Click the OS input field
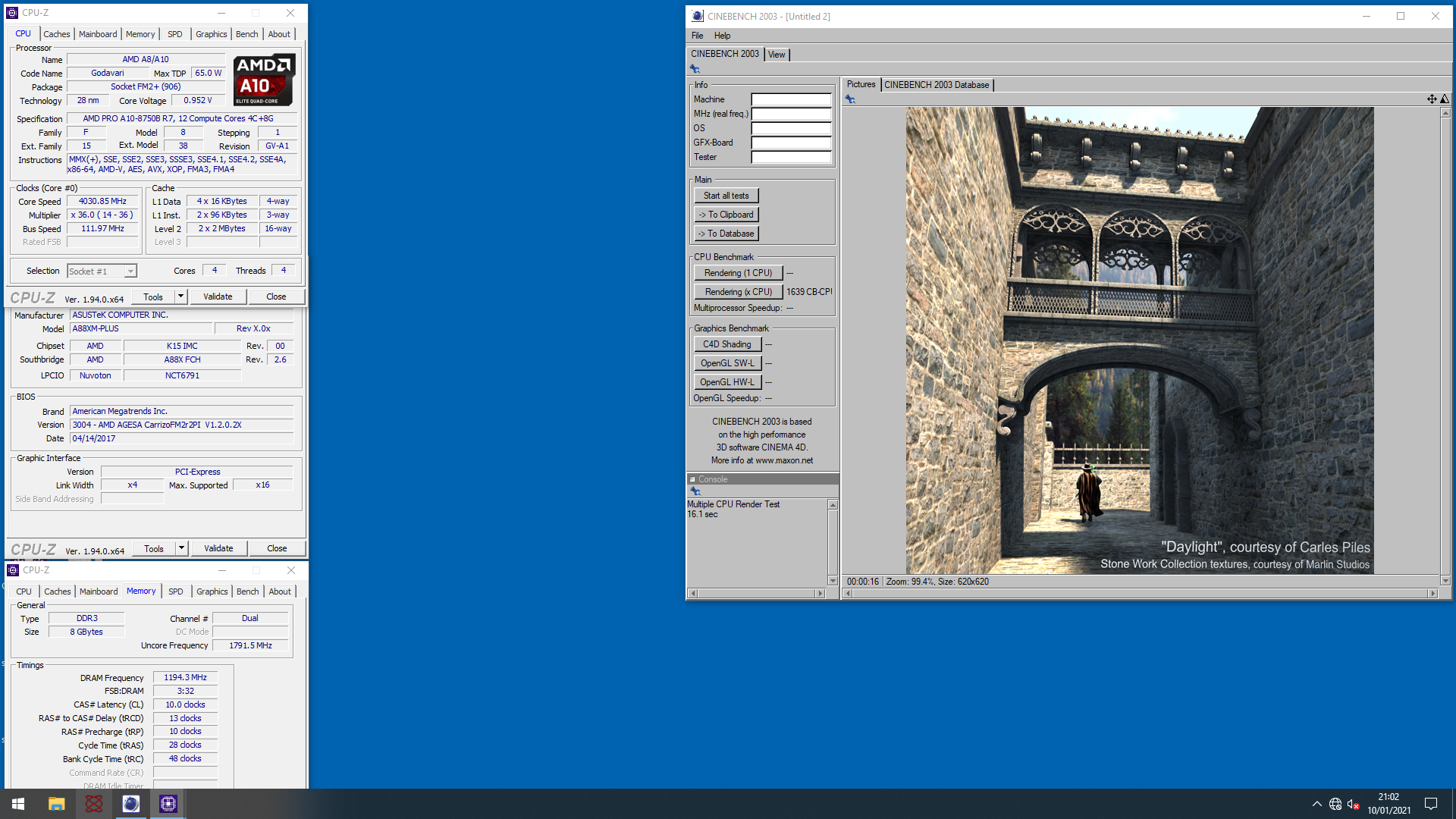The width and height of the screenshot is (1456, 819). coord(791,128)
